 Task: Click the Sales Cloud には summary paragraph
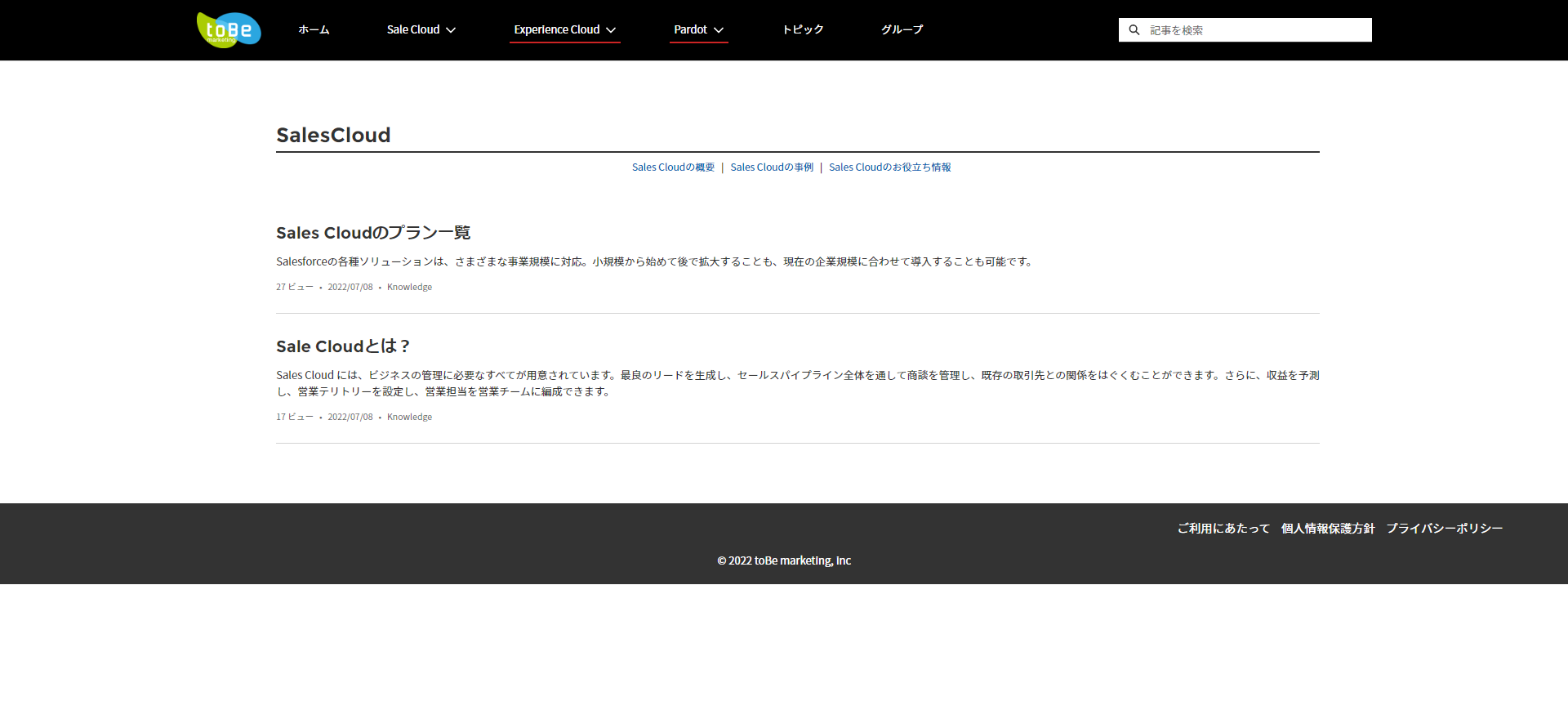798,383
